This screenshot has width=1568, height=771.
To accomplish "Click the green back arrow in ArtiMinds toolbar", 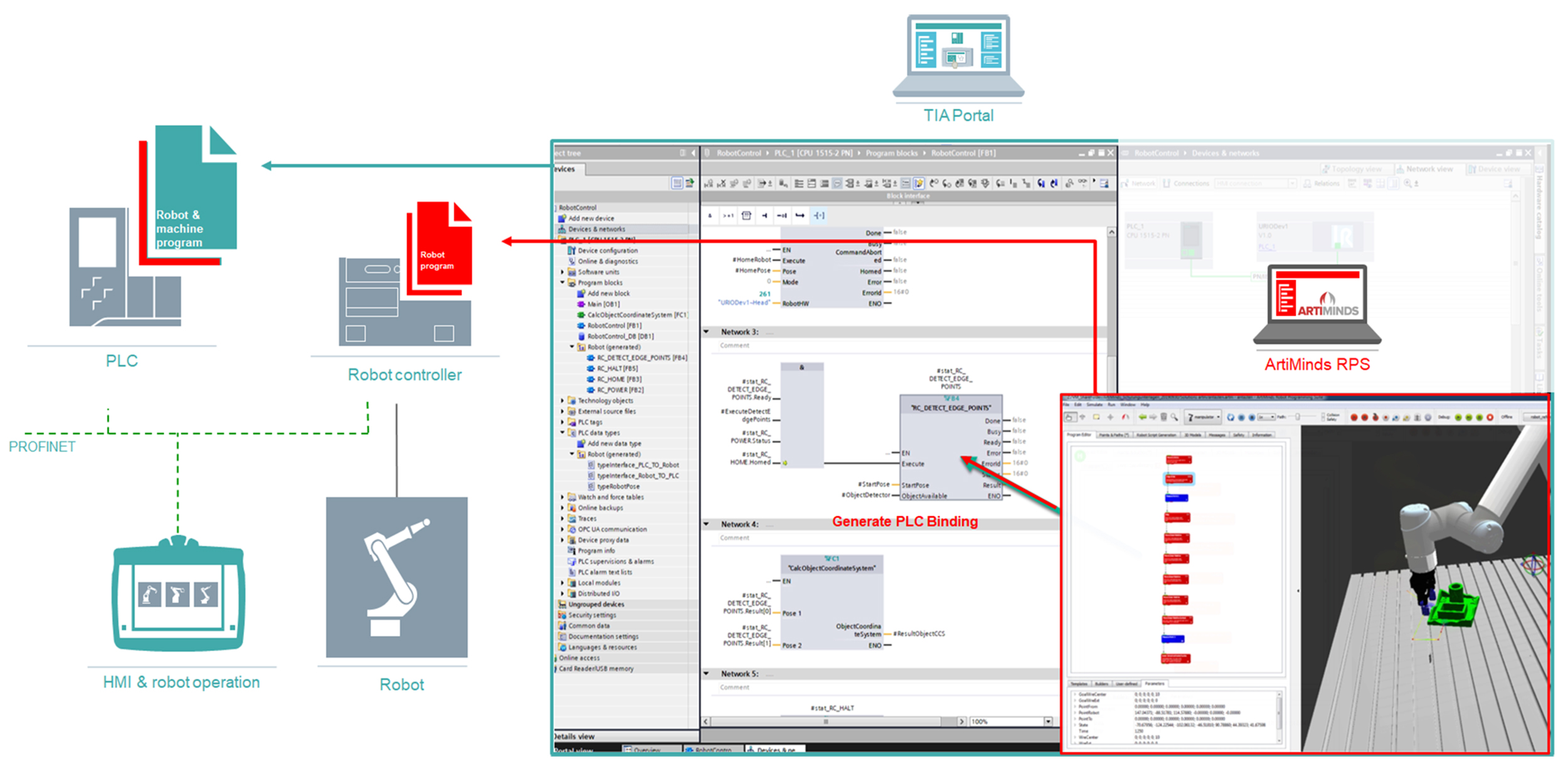I will pyautogui.click(x=1142, y=417).
